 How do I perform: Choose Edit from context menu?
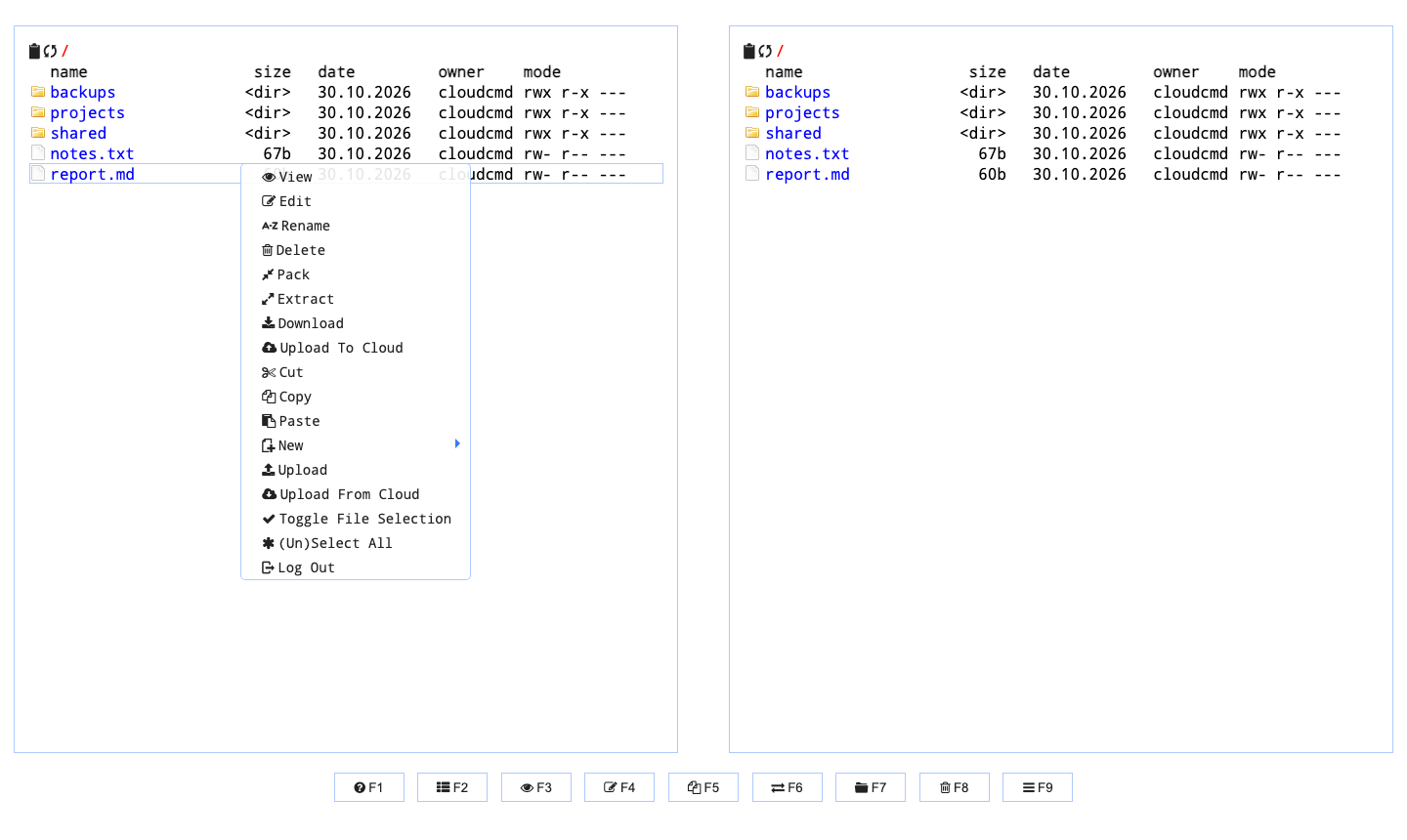[x=356, y=201]
